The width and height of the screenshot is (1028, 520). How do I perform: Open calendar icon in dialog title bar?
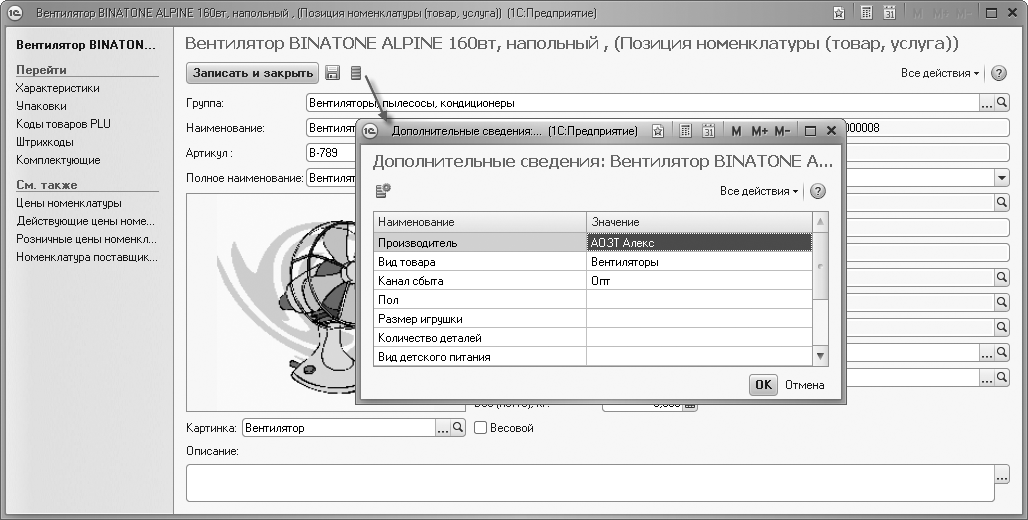[708, 131]
